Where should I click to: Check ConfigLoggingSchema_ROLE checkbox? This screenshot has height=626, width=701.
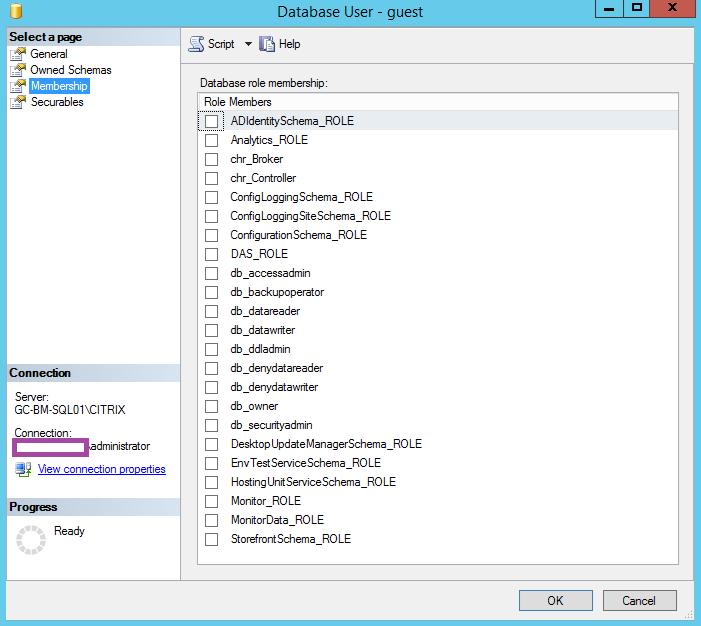click(211, 197)
